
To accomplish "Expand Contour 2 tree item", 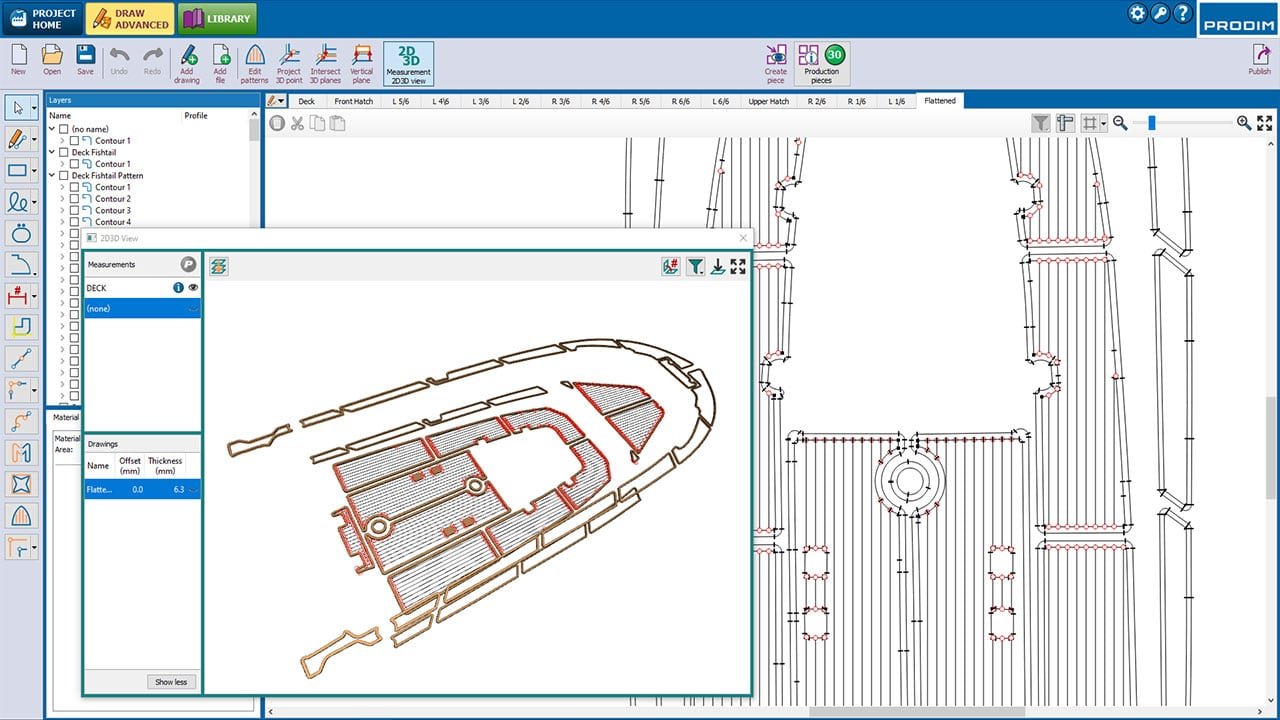I will point(63,199).
